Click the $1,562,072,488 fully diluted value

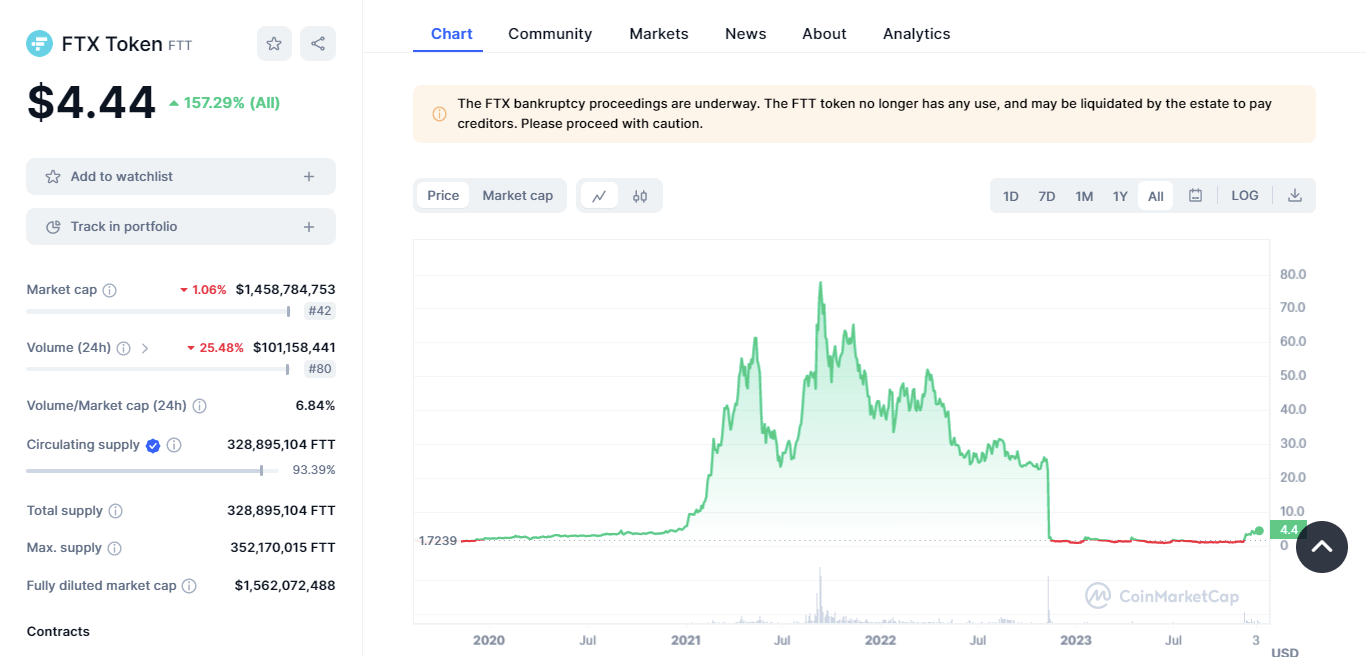point(285,586)
